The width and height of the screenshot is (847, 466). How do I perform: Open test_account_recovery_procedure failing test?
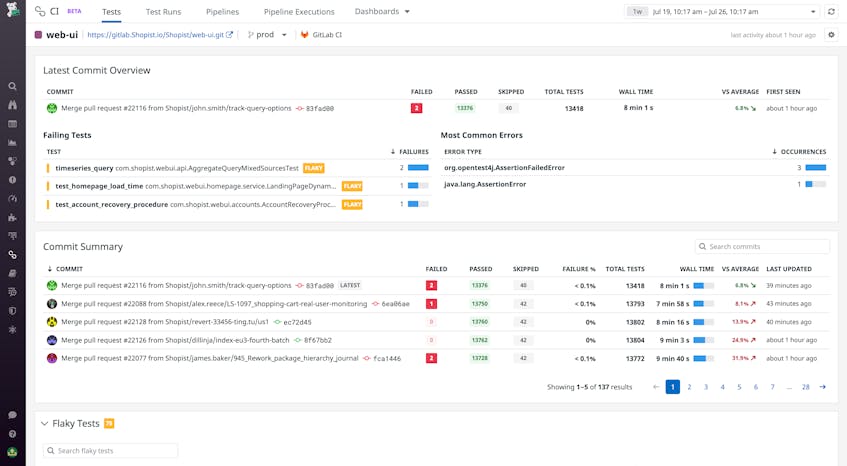point(111,205)
